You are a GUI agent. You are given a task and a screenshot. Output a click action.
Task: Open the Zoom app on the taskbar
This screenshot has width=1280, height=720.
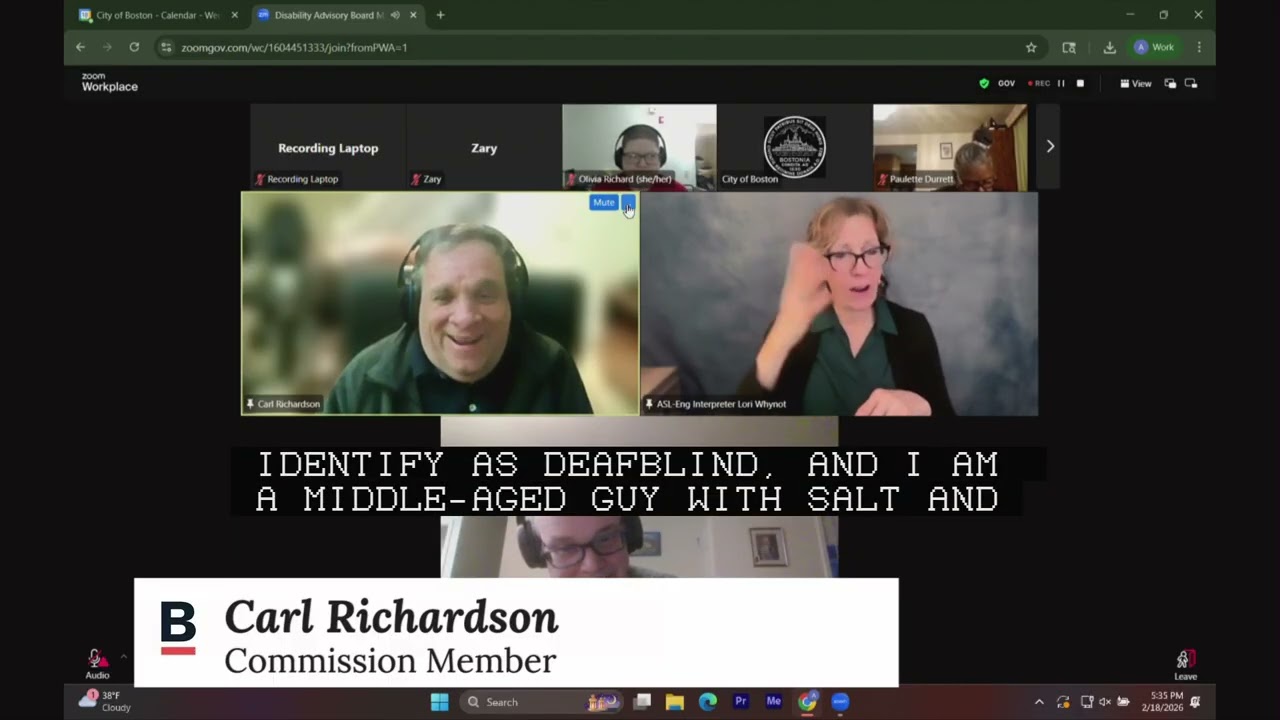tap(840, 702)
